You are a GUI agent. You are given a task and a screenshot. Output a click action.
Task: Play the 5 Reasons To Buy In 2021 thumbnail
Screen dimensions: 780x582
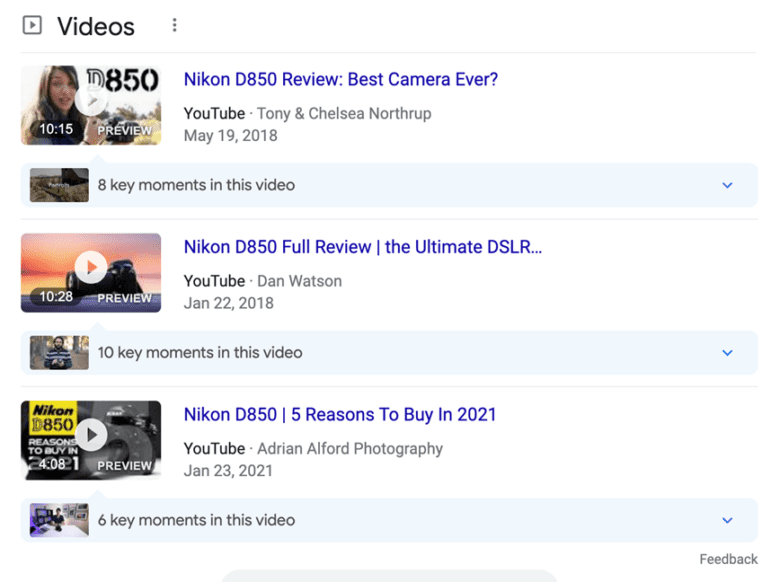(x=91, y=440)
